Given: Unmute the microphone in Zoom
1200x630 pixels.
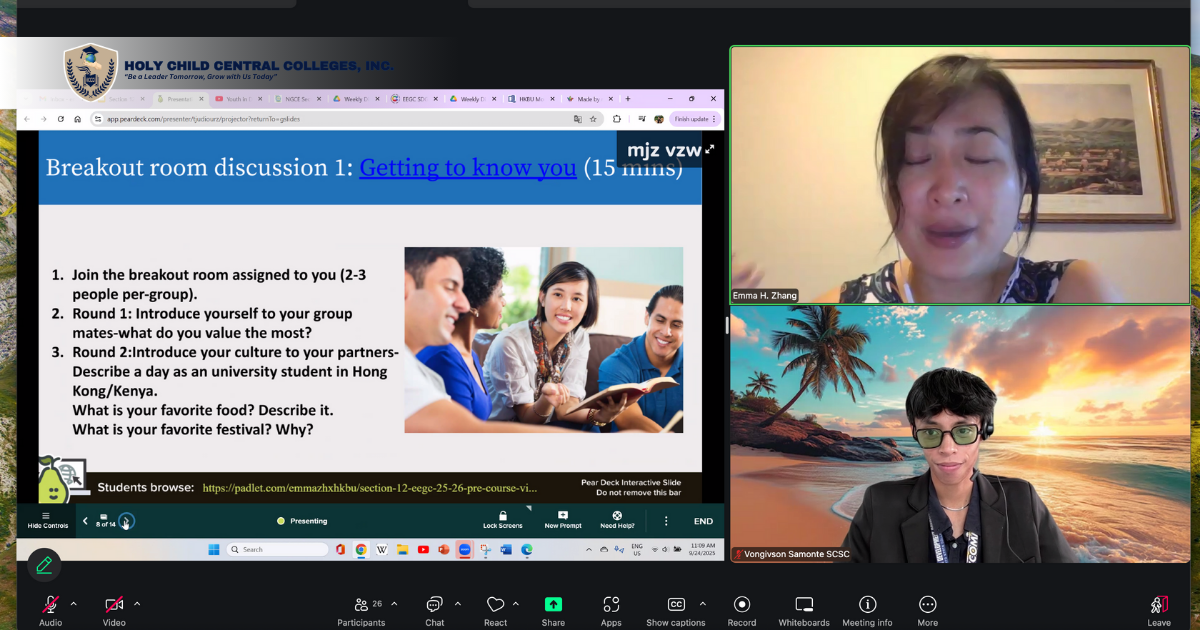Looking at the screenshot, I should pos(50,605).
